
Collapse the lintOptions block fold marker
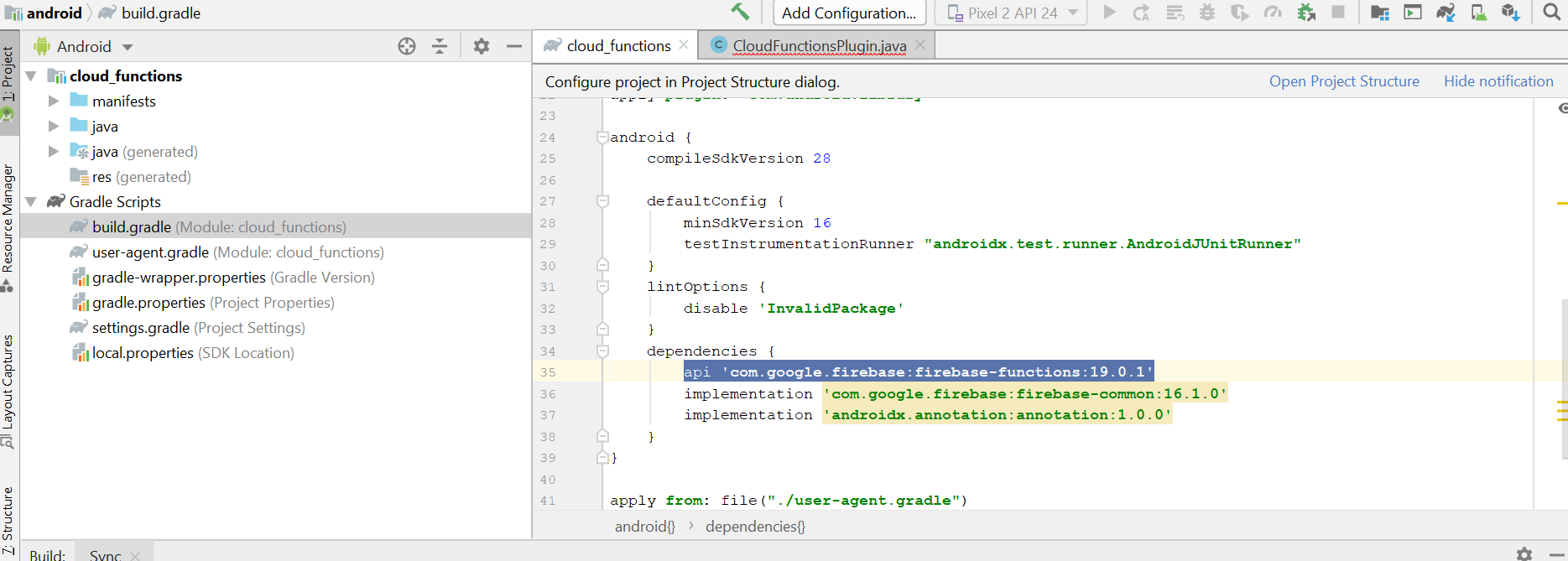[602, 287]
